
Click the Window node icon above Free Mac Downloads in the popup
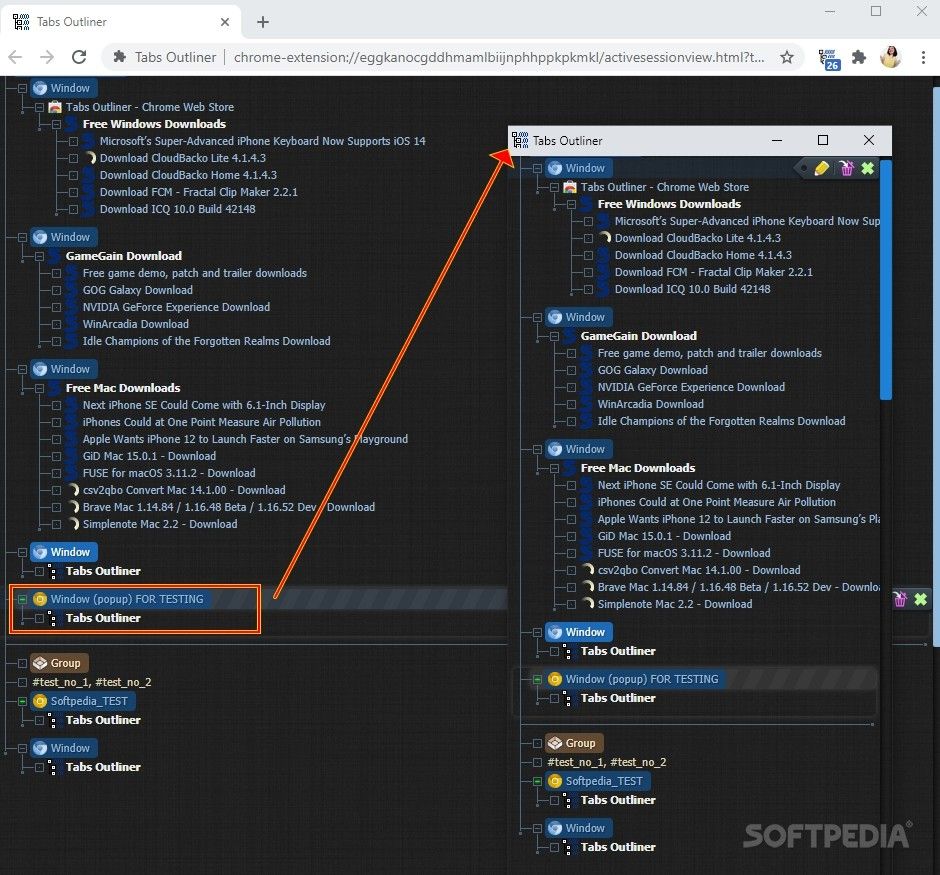click(555, 449)
